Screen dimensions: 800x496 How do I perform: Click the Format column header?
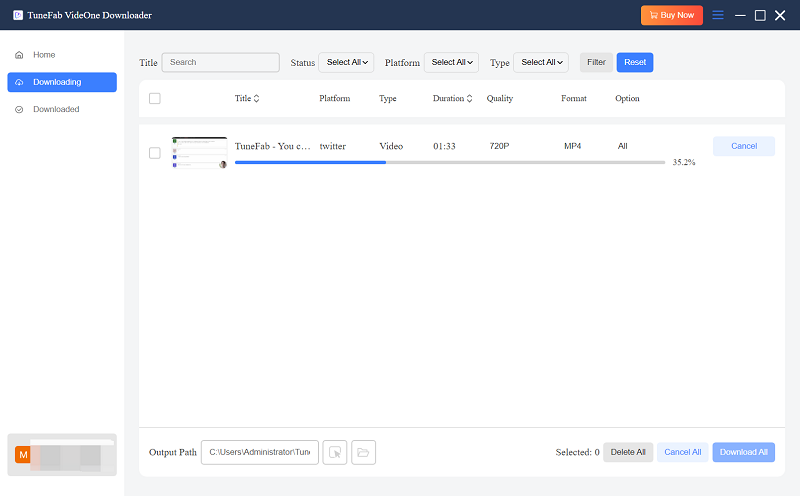click(574, 98)
